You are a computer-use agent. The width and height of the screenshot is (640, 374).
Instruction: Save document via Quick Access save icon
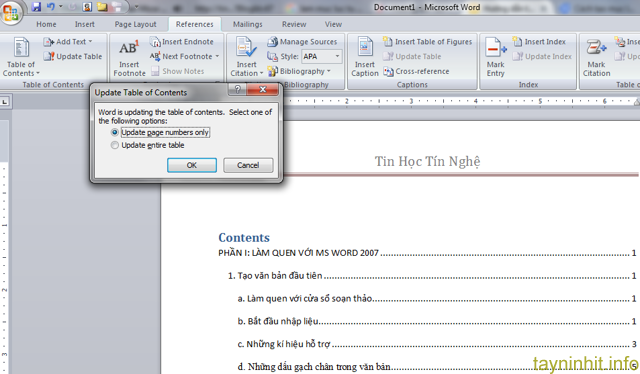tap(36, 7)
